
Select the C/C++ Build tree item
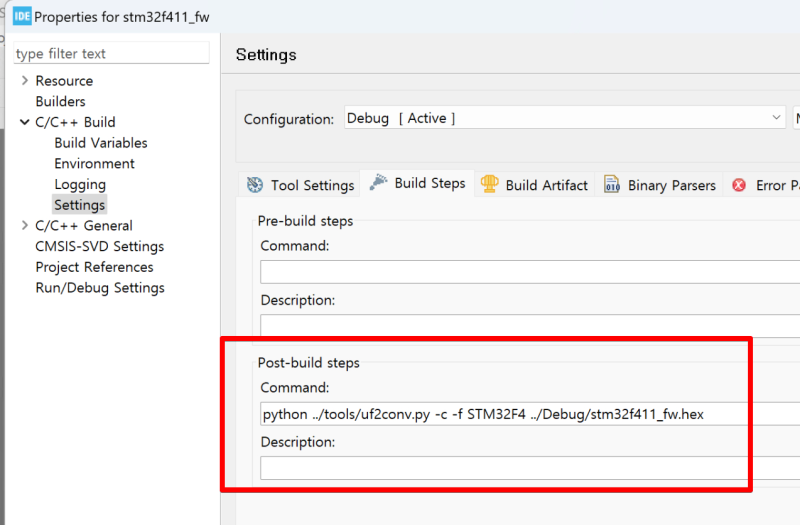75,122
